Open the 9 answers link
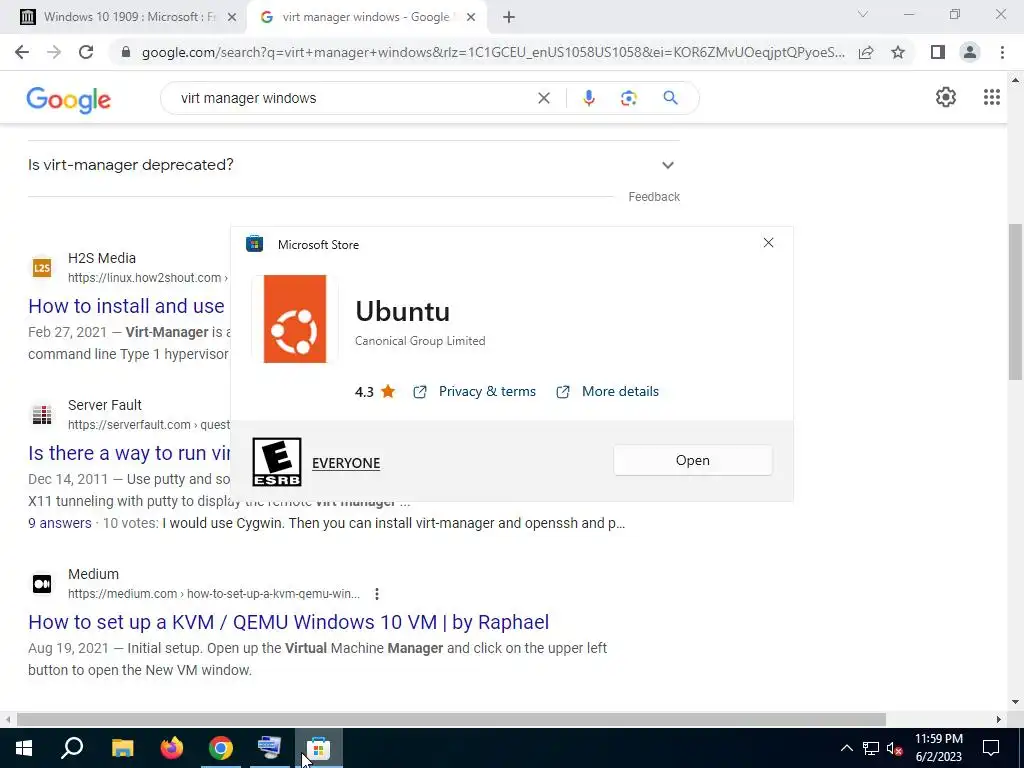1024x768 pixels. [60, 523]
